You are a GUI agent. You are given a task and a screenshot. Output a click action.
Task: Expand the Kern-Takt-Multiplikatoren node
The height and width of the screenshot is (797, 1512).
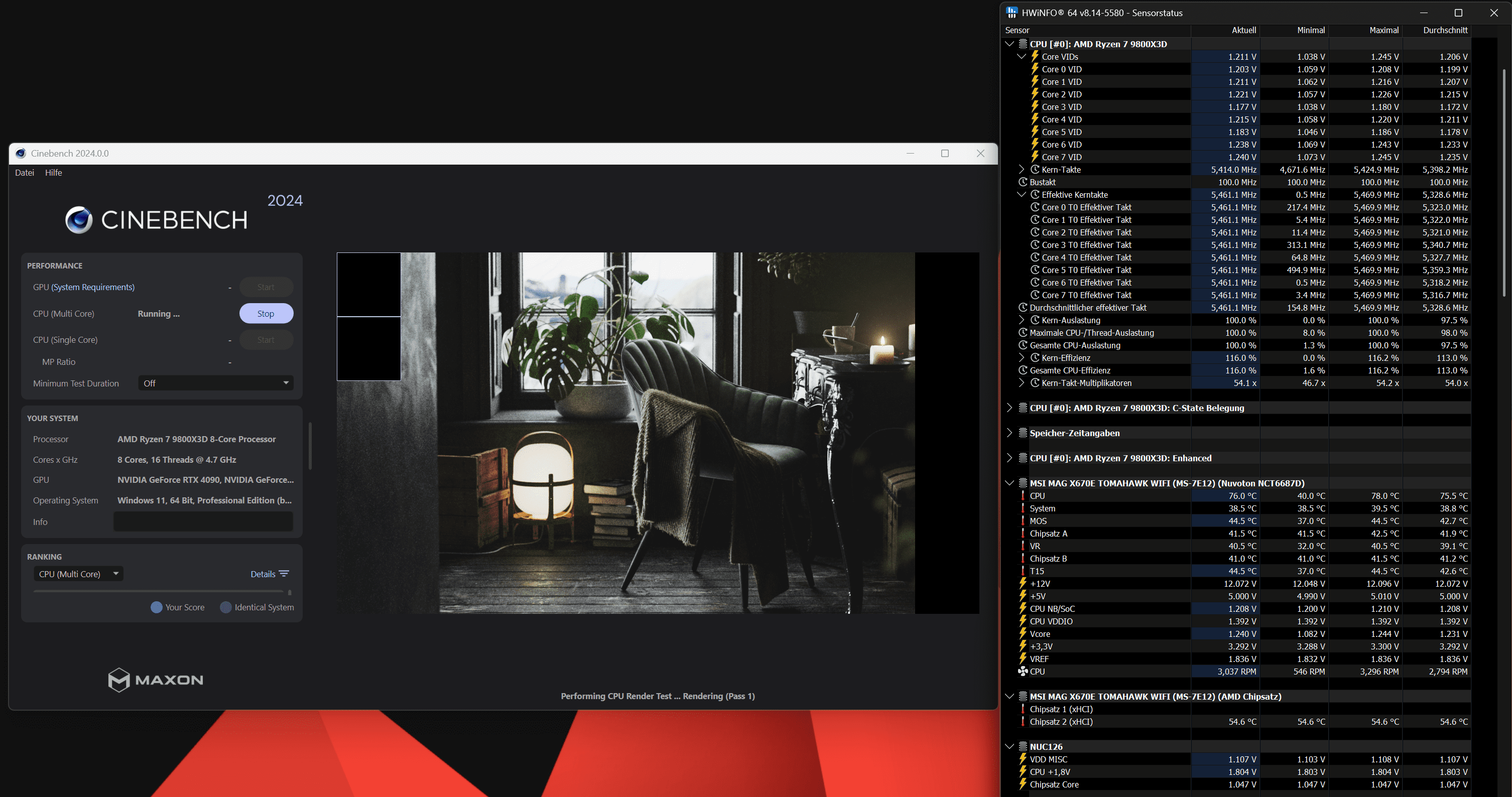pyautogui.click(x=1022, y=383)
